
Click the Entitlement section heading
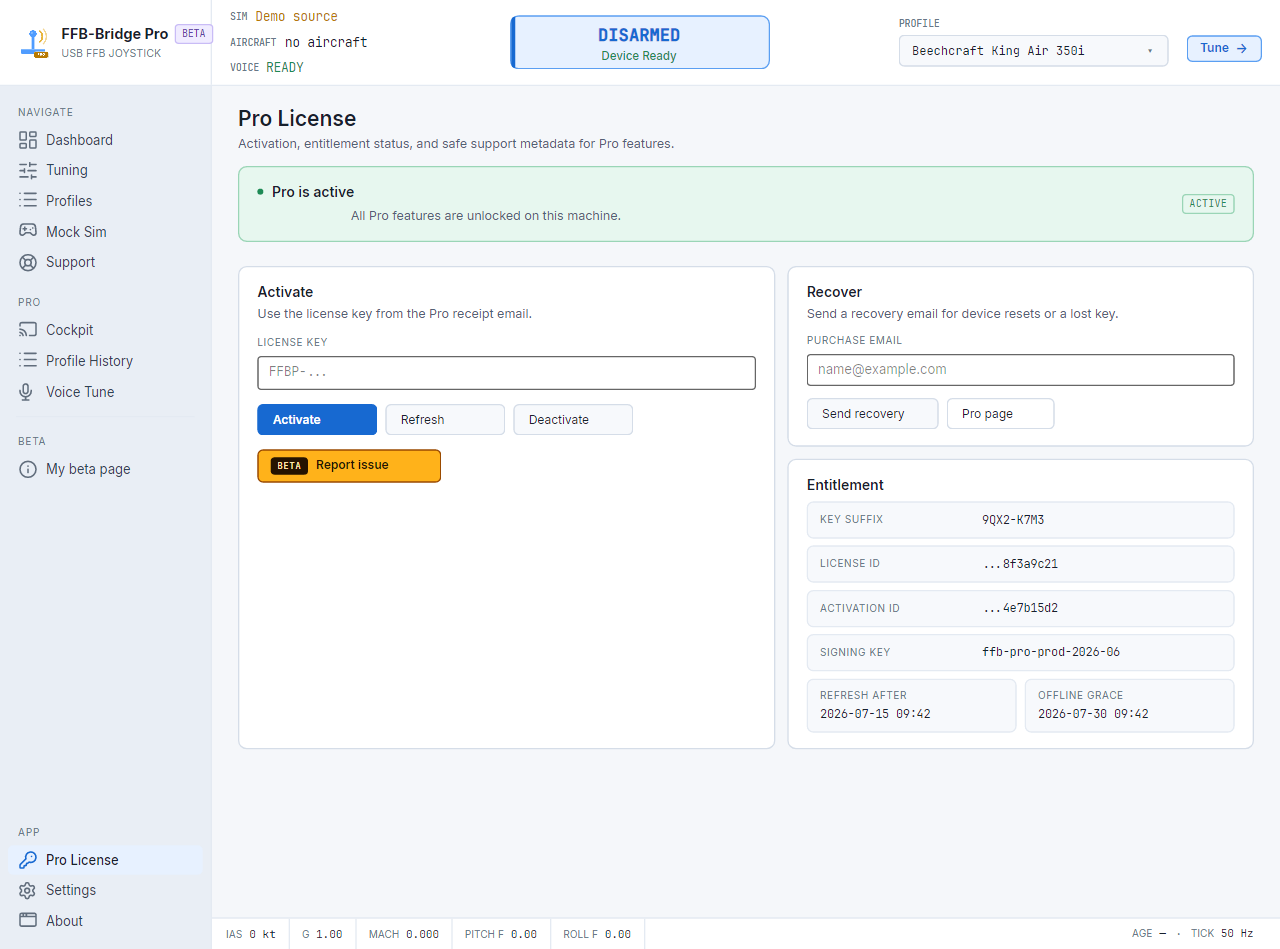tap(845, 485)
